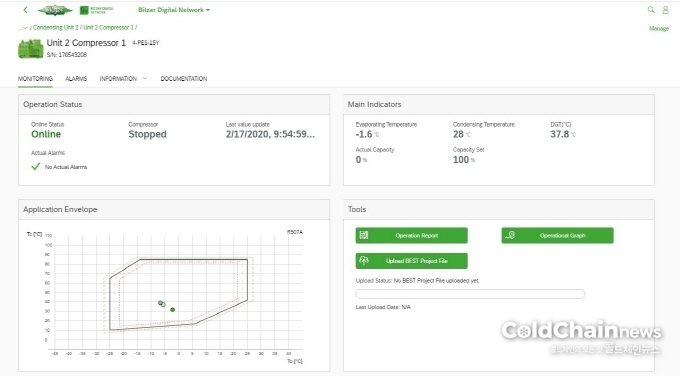This screenshot has width=680, height=376.
Task: Expand the INFORMATION tab chevron
Action: [x=145, y=78]
